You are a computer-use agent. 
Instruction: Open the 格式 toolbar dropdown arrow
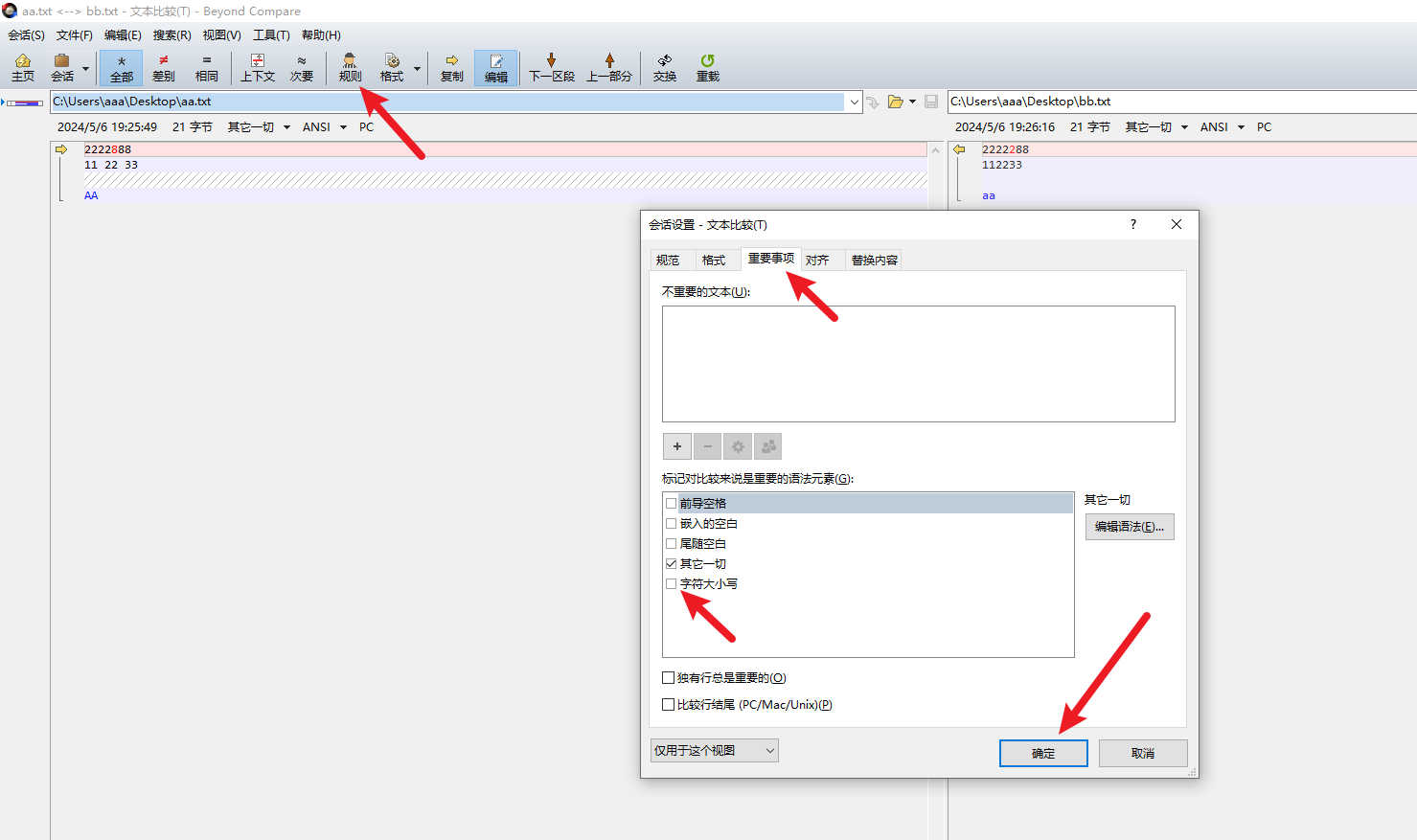click(x=417, y=69)
